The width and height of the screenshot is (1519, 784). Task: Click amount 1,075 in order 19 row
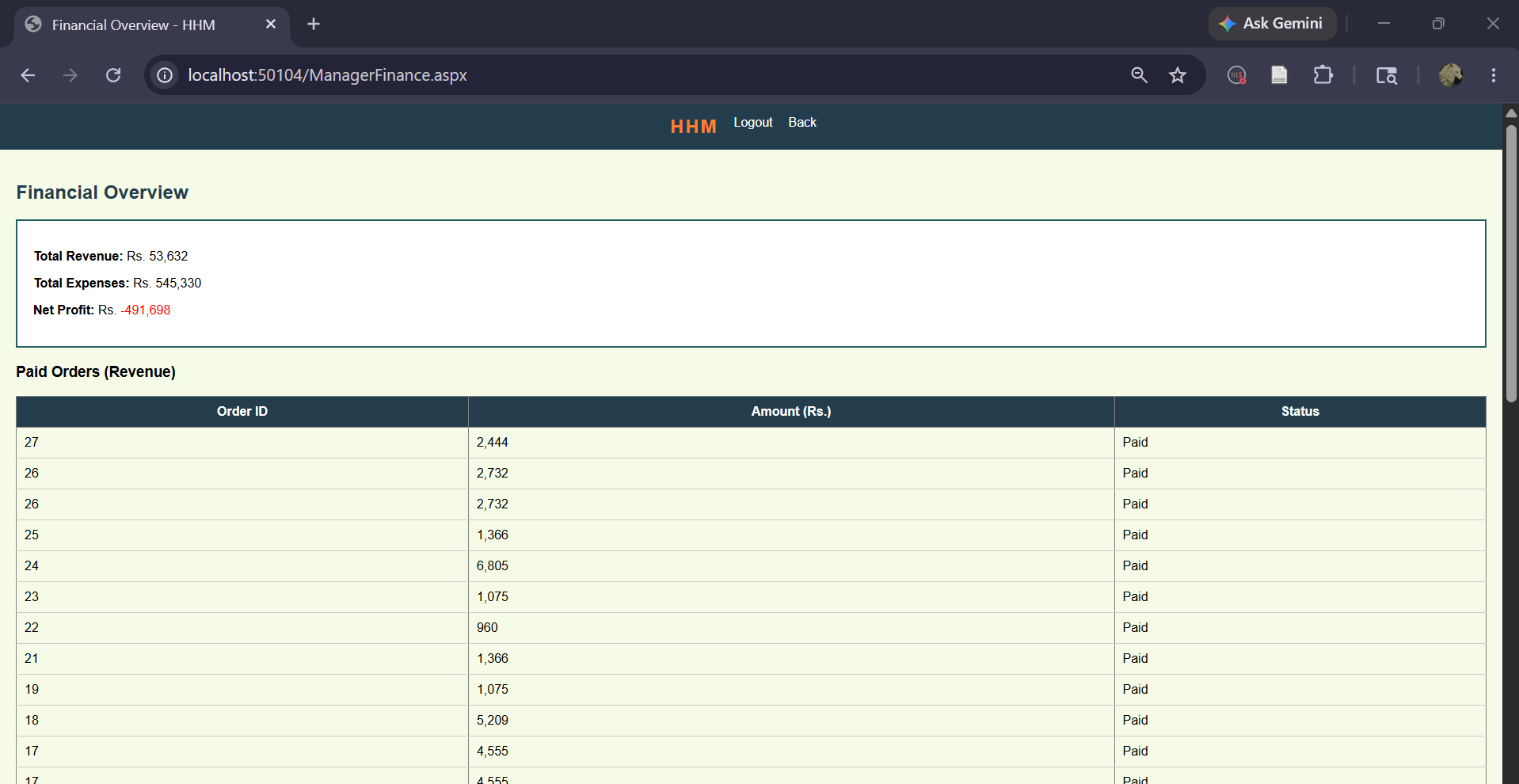(791, 690)
